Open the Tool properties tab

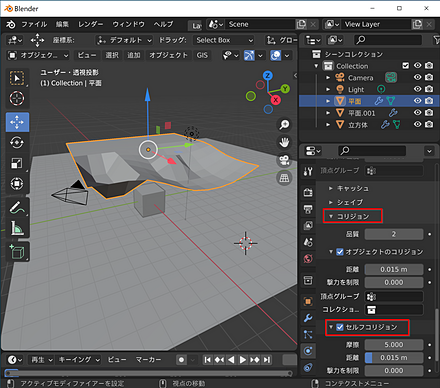click(308, 171)
